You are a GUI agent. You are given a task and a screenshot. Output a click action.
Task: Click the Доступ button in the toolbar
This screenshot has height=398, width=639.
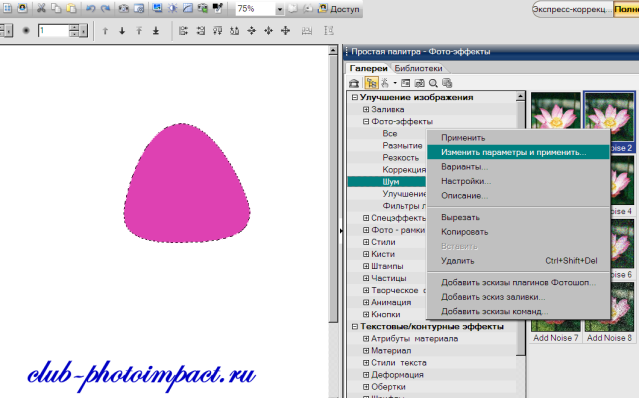[x=339, y=9]
